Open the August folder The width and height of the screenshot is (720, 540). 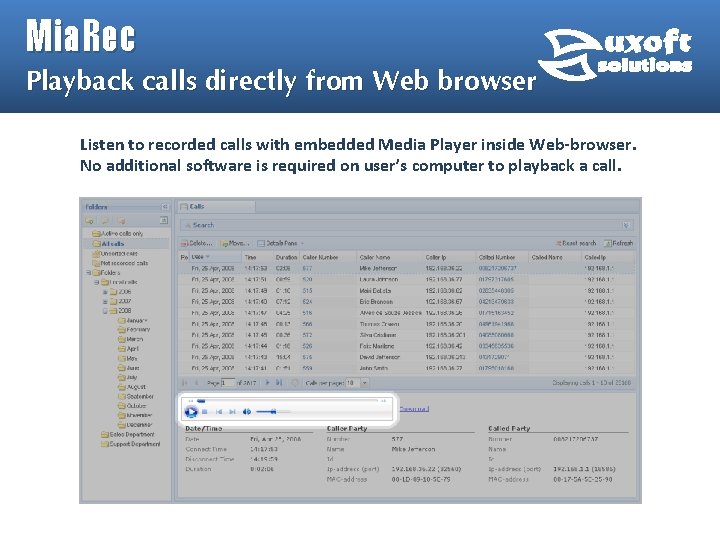coord(132,387)
